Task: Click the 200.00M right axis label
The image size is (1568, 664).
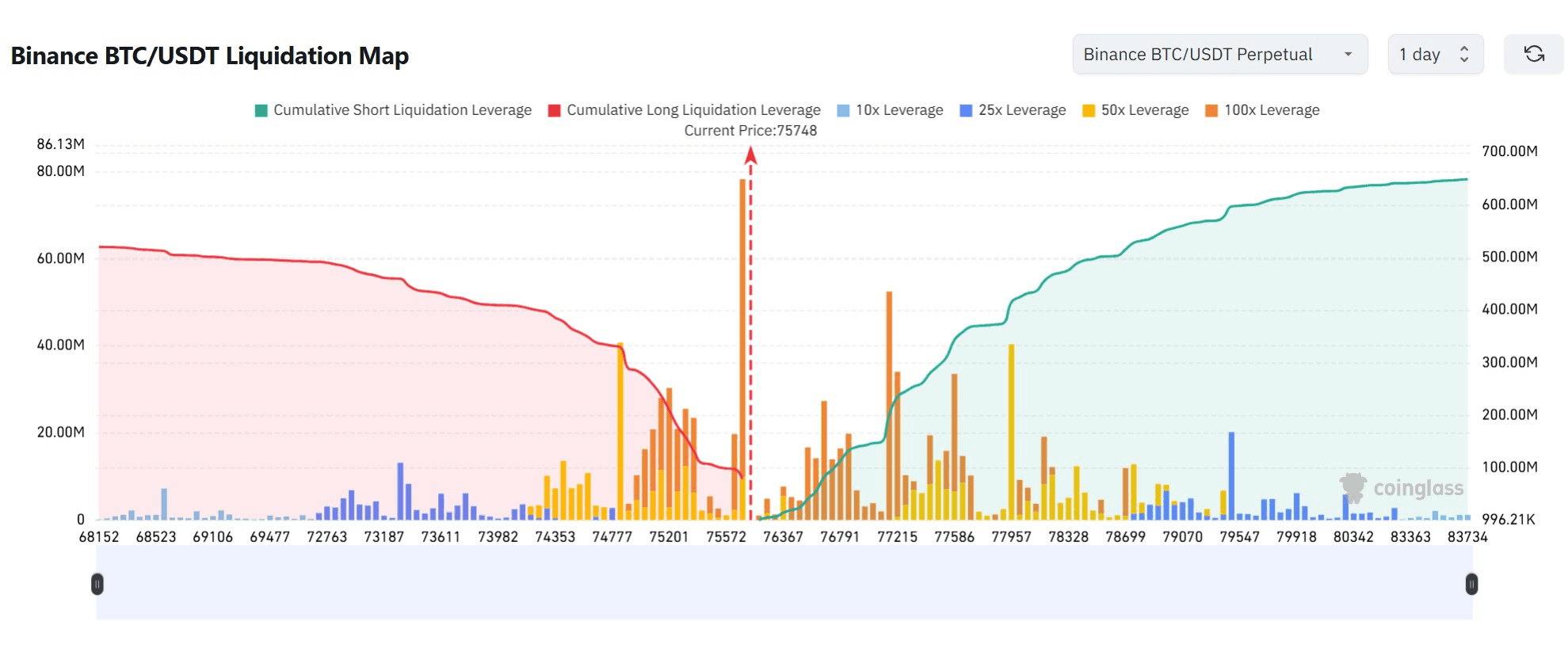Action: (x=1509, y=414)
